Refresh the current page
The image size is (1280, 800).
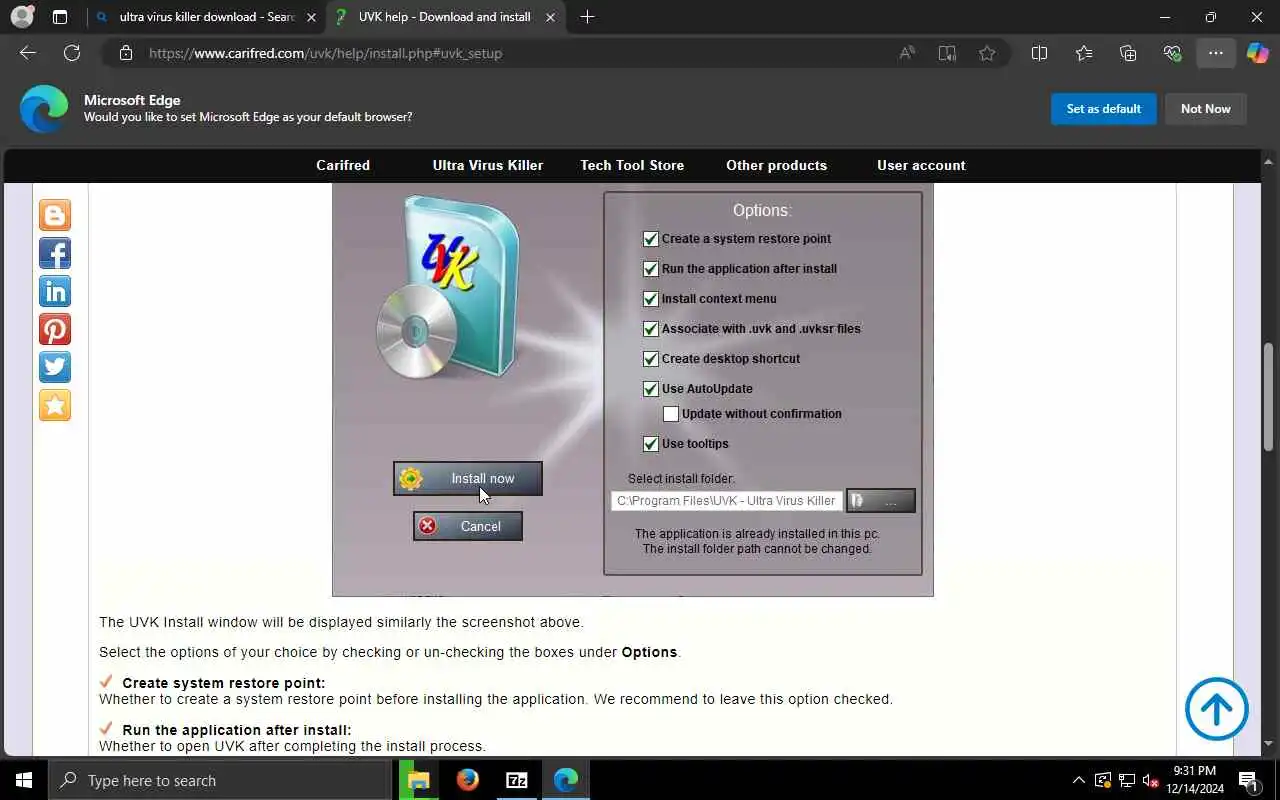pyautogui.click(x=72, y=53)
